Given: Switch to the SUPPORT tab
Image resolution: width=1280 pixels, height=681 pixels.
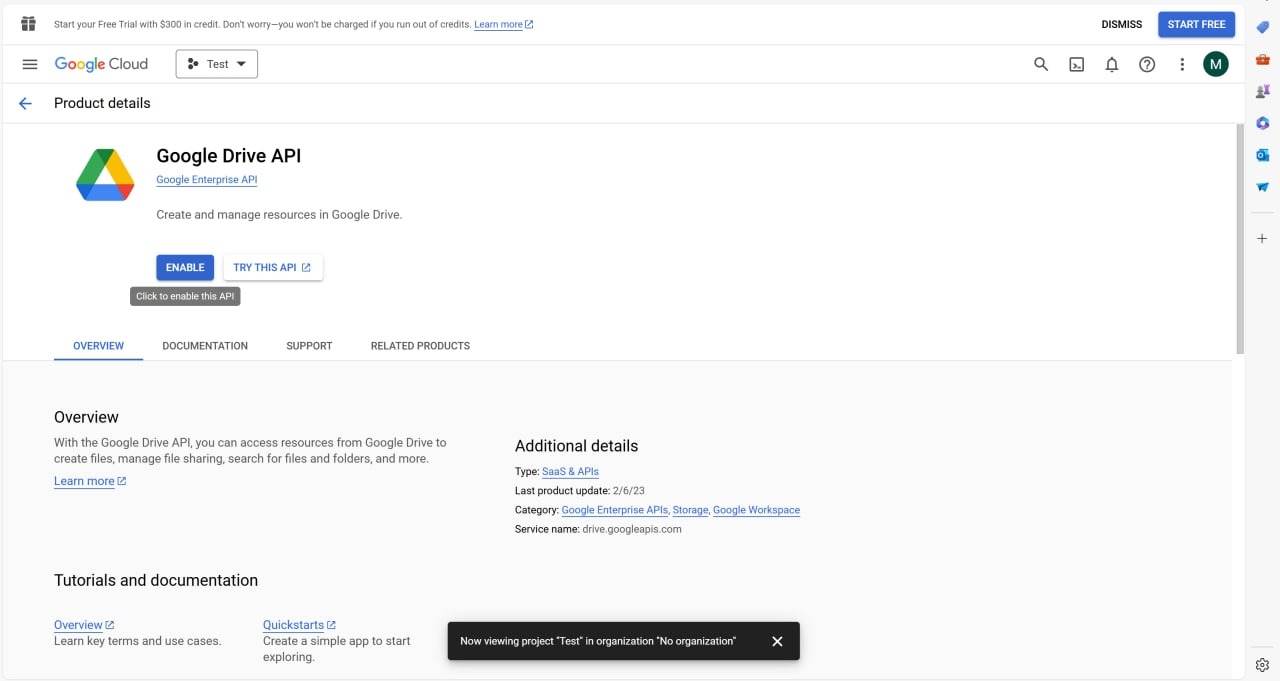Looking at the screenshot, I should pos(309,346).
